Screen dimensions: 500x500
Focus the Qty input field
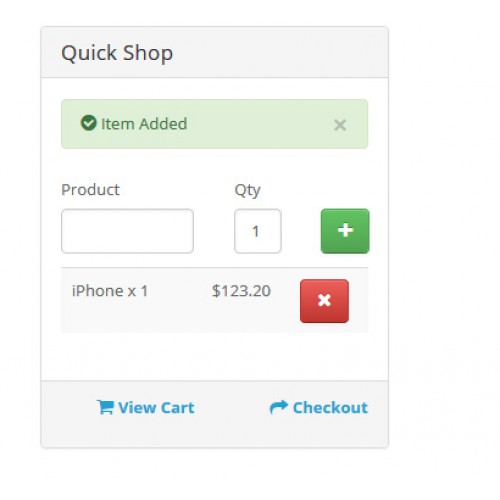coord(258,231)
